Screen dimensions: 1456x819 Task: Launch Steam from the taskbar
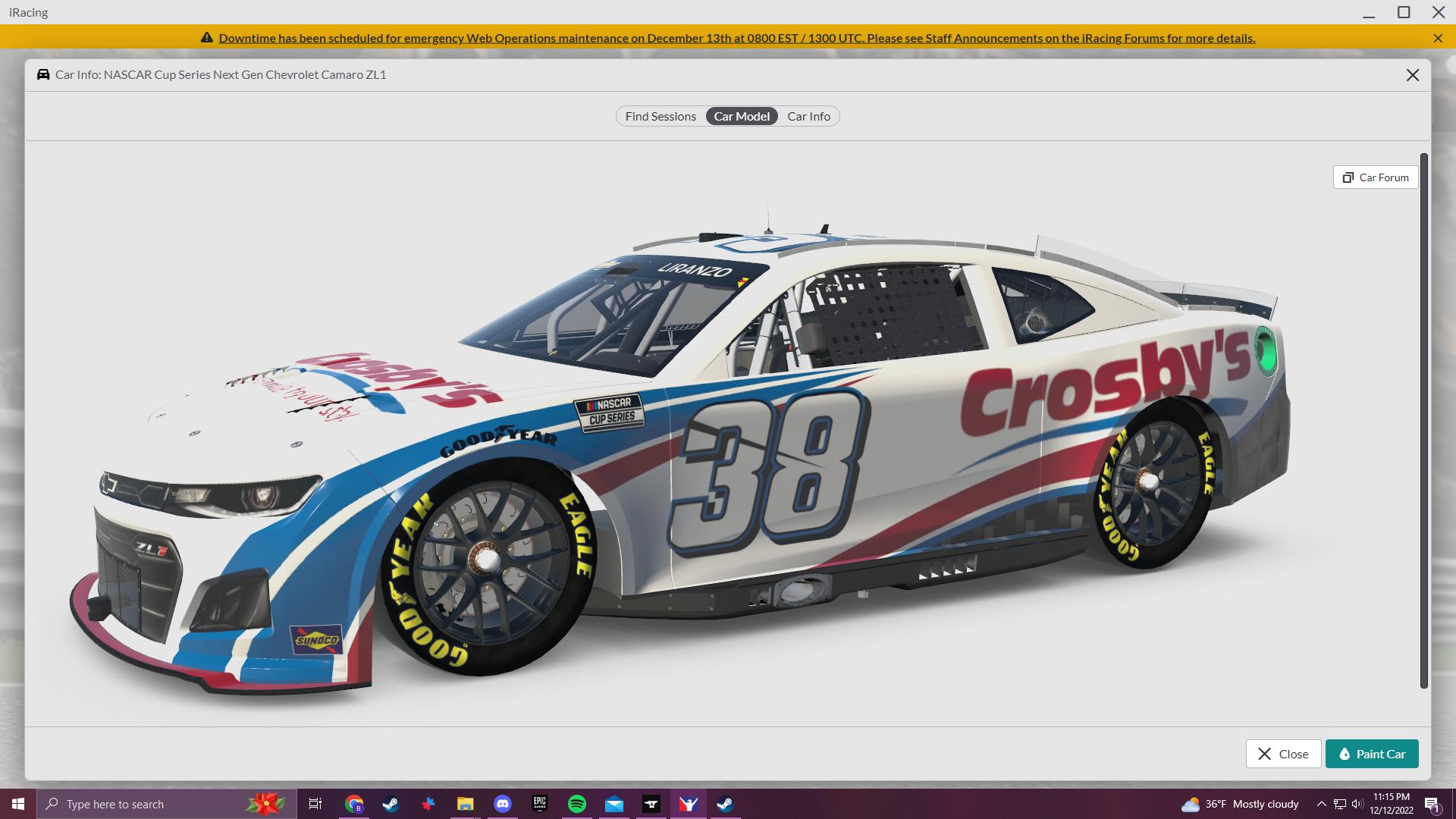391,804
